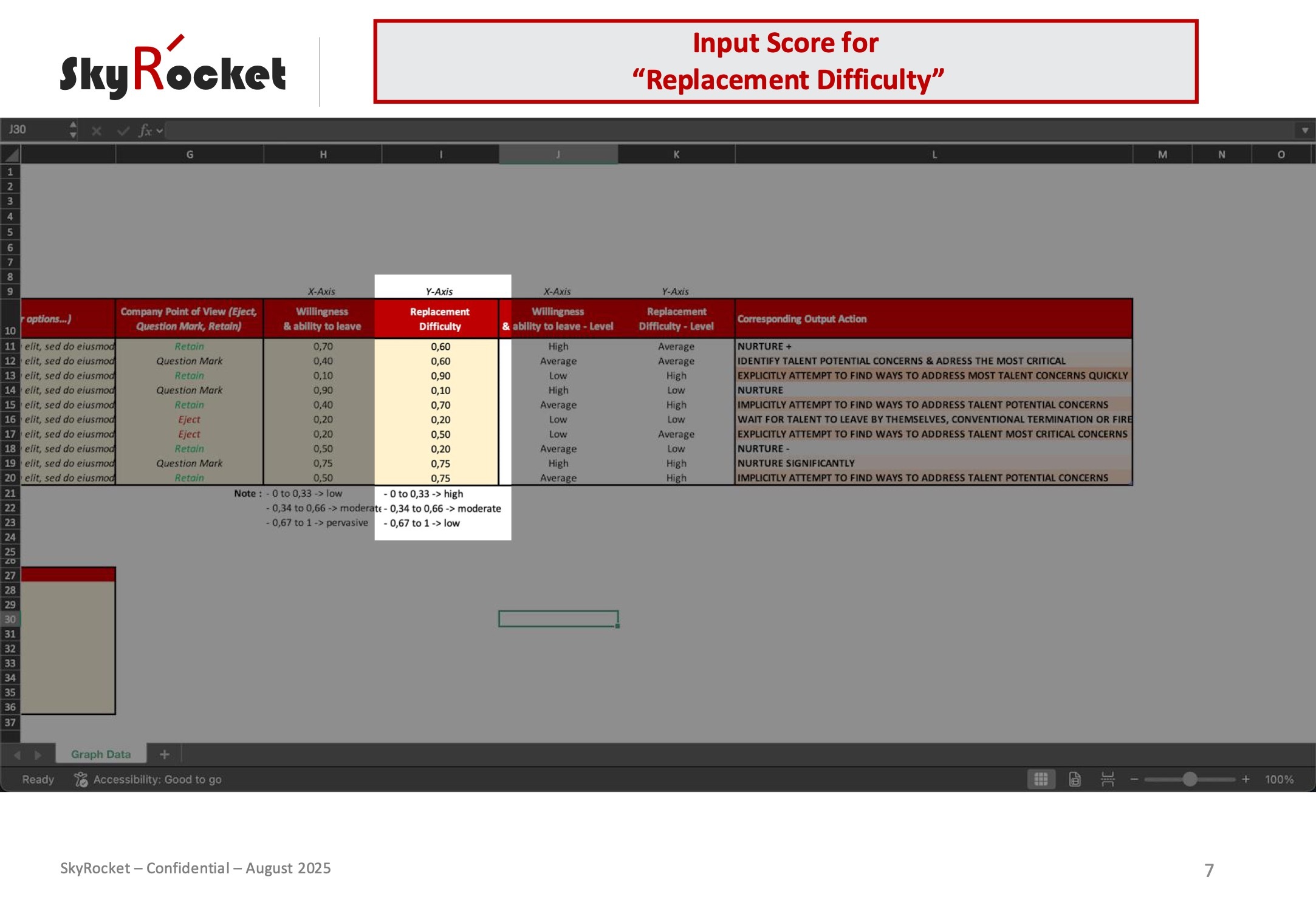Select the Graph Data sheet tab
This screenshot has width=1316, height=911.
tap(100, 754)
